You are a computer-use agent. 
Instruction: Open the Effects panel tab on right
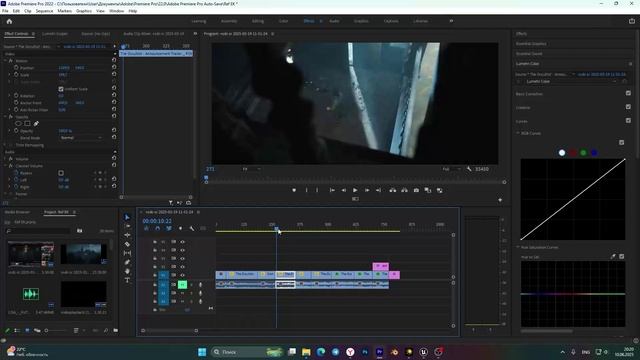[521, 33]
